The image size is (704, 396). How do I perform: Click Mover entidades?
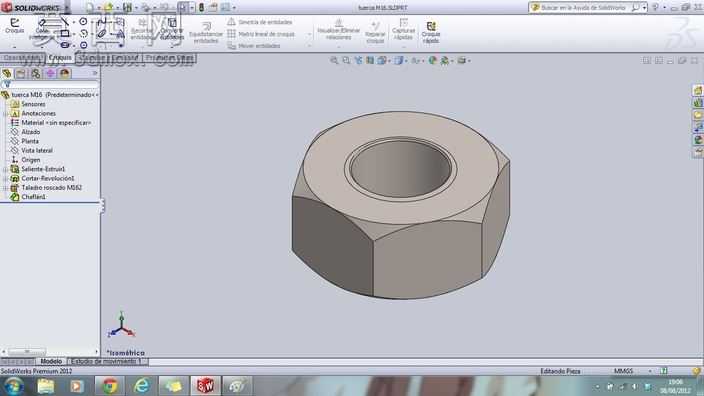pyautogui.click(x=254, y=45)
